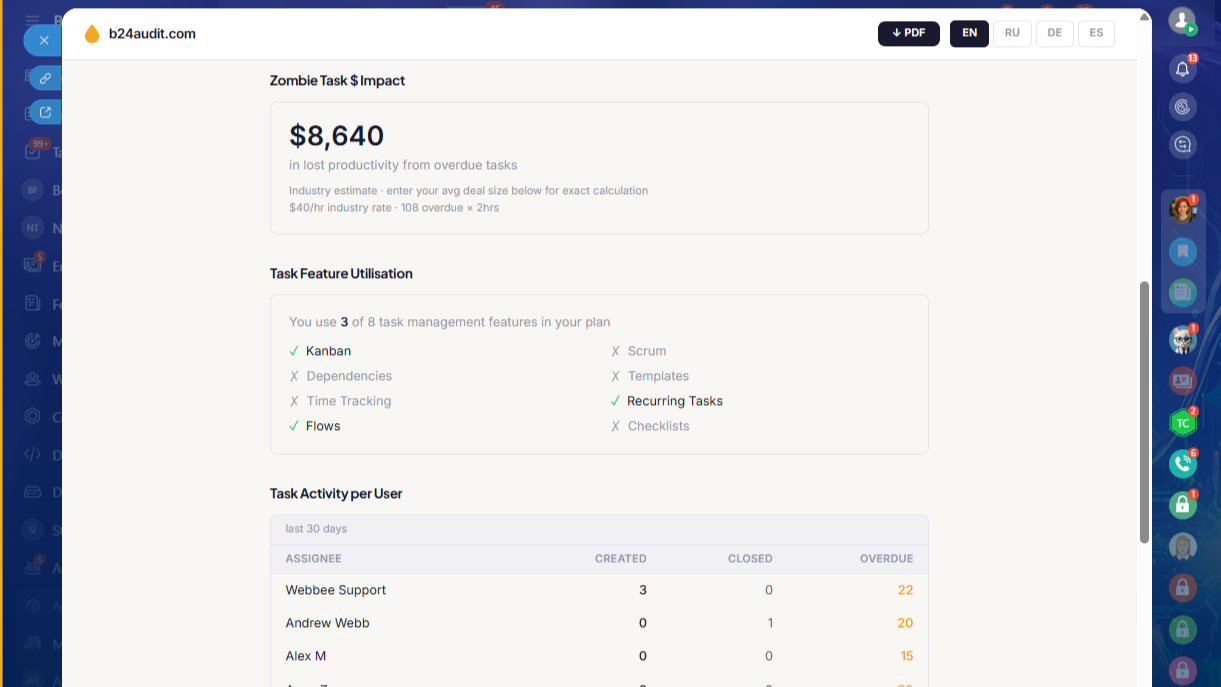
Task: Switch language to EN
Action: pyautogui.click(x=969, y=33)
